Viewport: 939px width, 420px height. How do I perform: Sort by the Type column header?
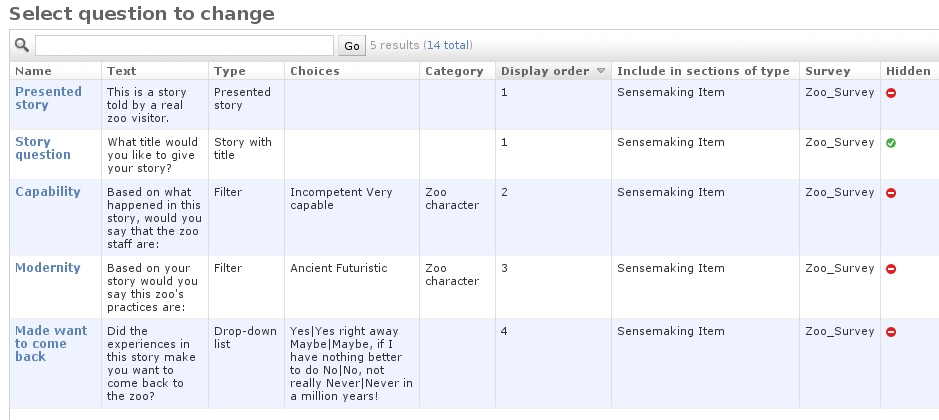coord(229,71)
